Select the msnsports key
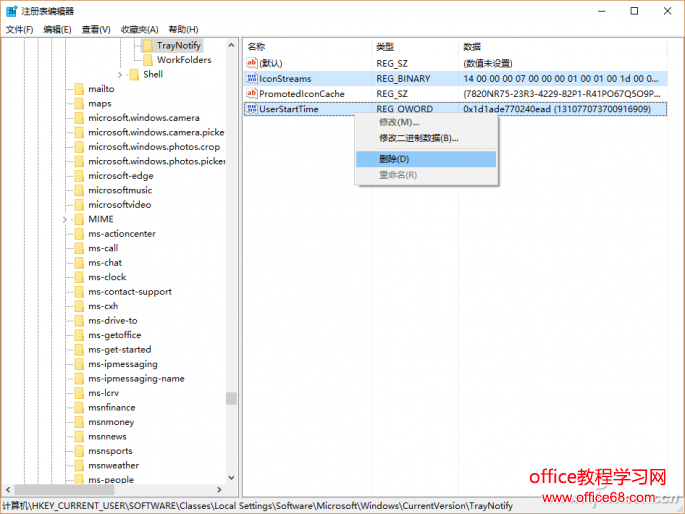The width and height of the screenshot is (685, 514). pyautogui.click(x=110, y=451)
